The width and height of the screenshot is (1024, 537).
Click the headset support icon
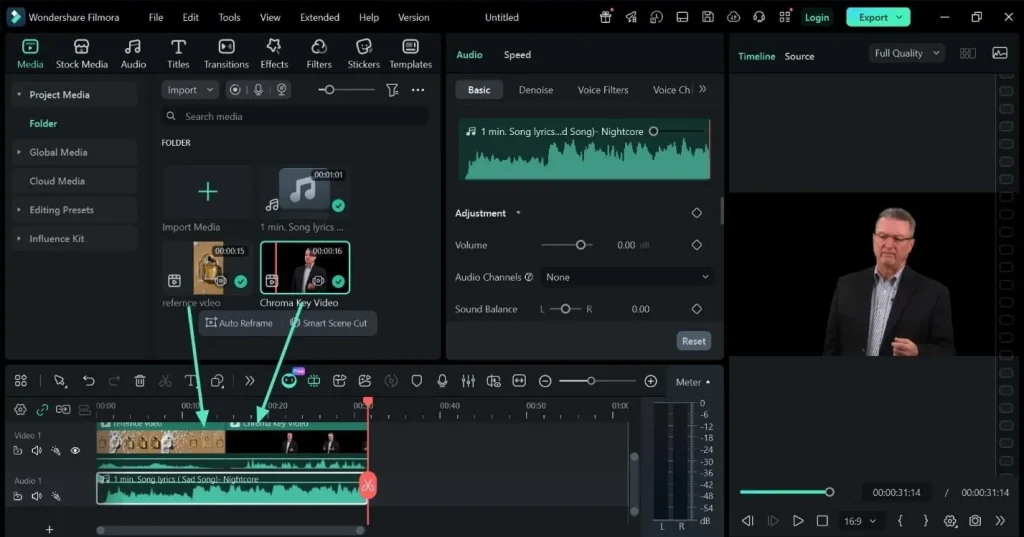pos(759,17)
